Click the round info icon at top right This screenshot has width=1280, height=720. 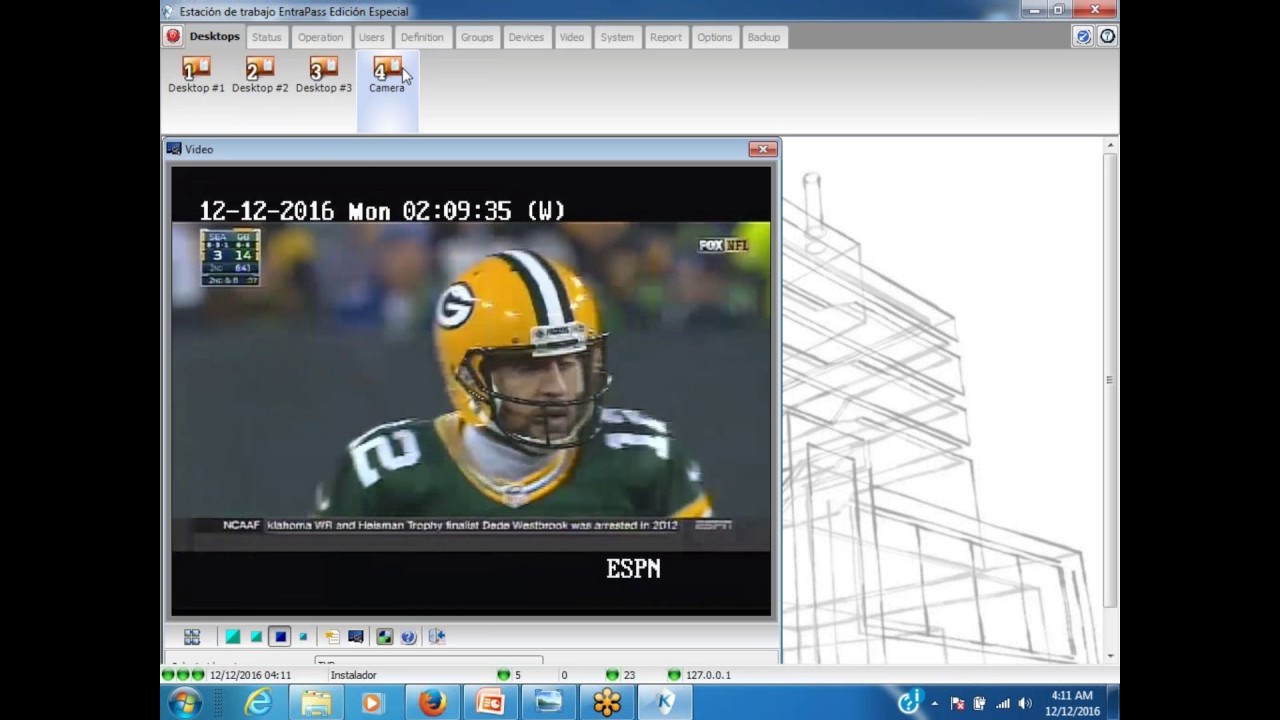coord(1107,37)
